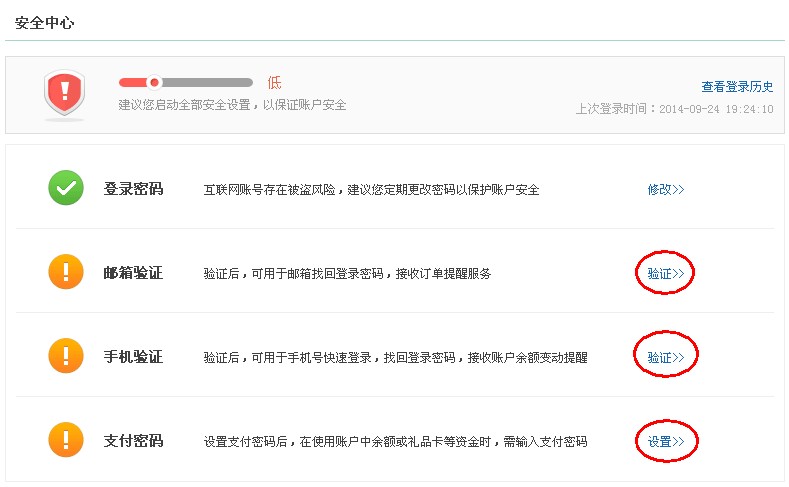Click the last login time text
Viewport: 789px width, 487px height.
pyautogui.click(x=674, y=109)
